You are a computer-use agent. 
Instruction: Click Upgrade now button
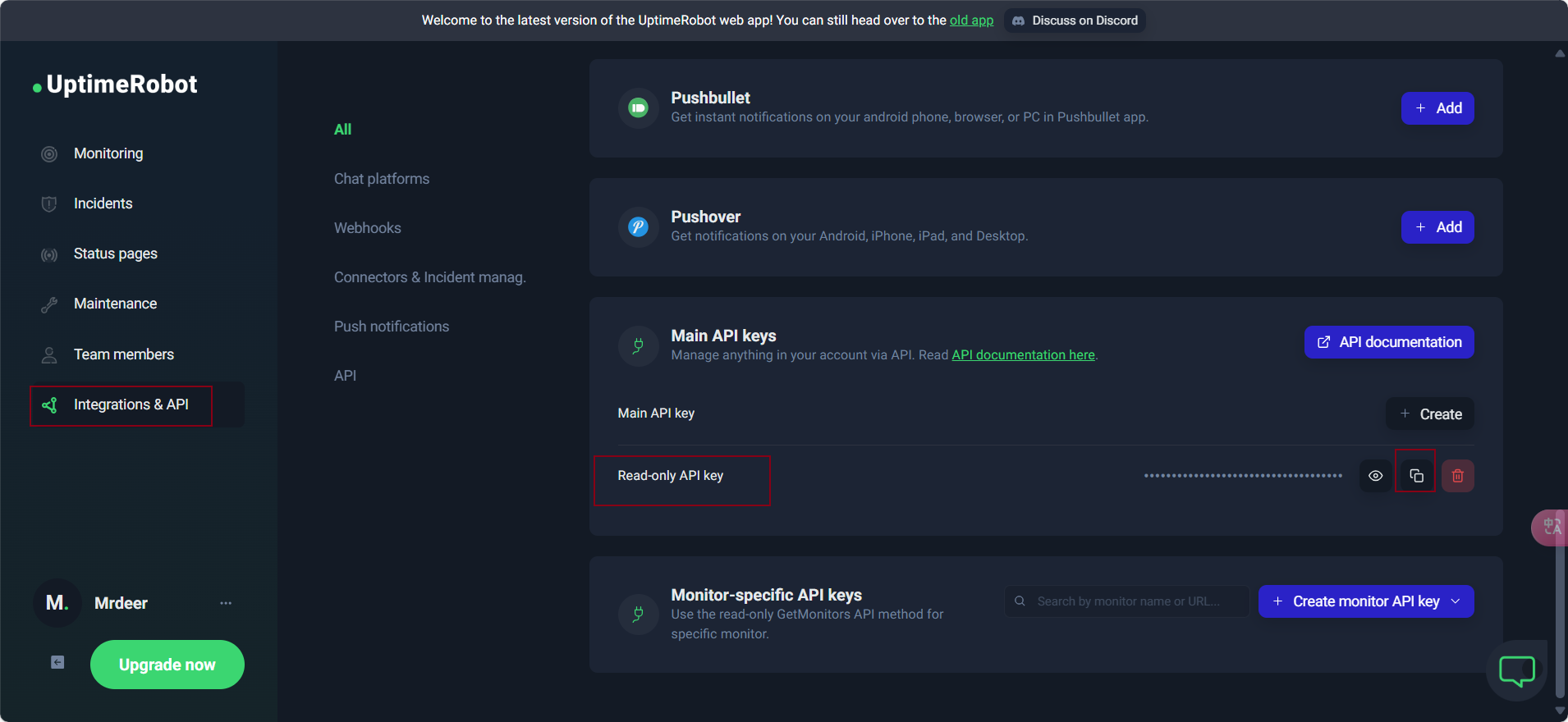click(167, 665)
